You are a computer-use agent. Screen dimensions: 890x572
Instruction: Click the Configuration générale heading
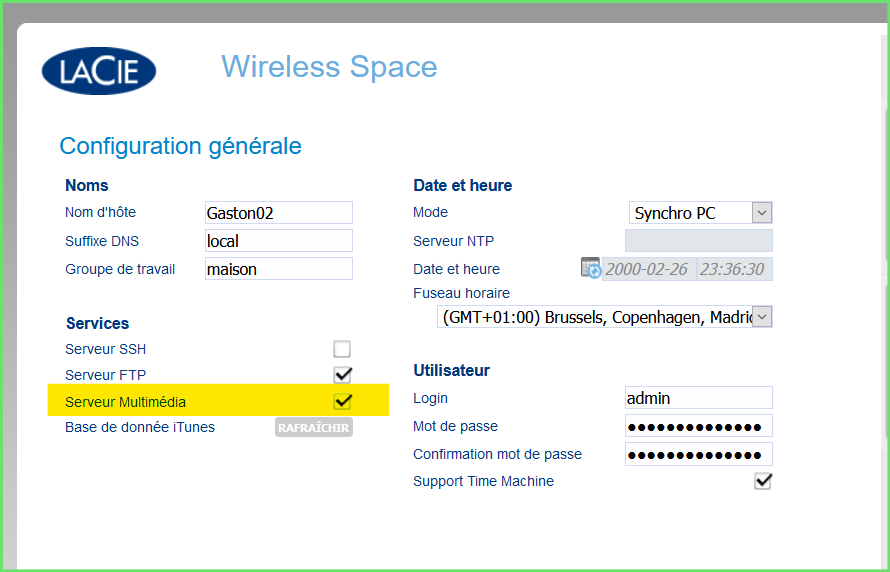coord(180,146)
